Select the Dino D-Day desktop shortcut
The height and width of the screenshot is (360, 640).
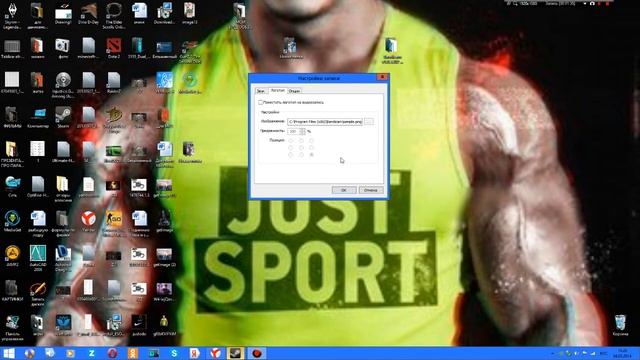(x=89, y=13)
